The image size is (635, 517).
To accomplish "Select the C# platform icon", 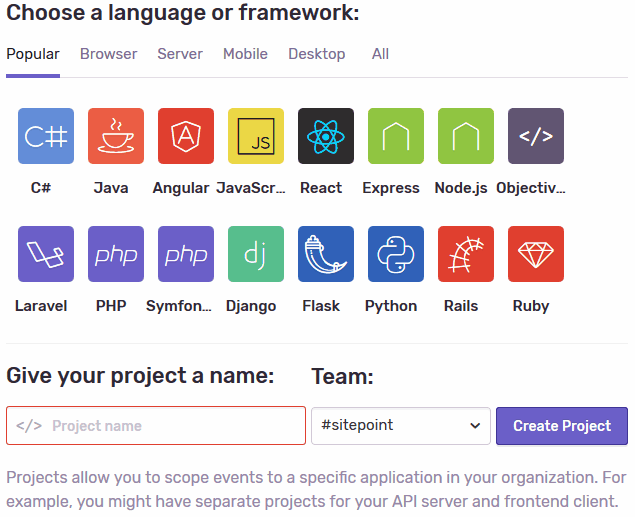I will coord(46,136).
